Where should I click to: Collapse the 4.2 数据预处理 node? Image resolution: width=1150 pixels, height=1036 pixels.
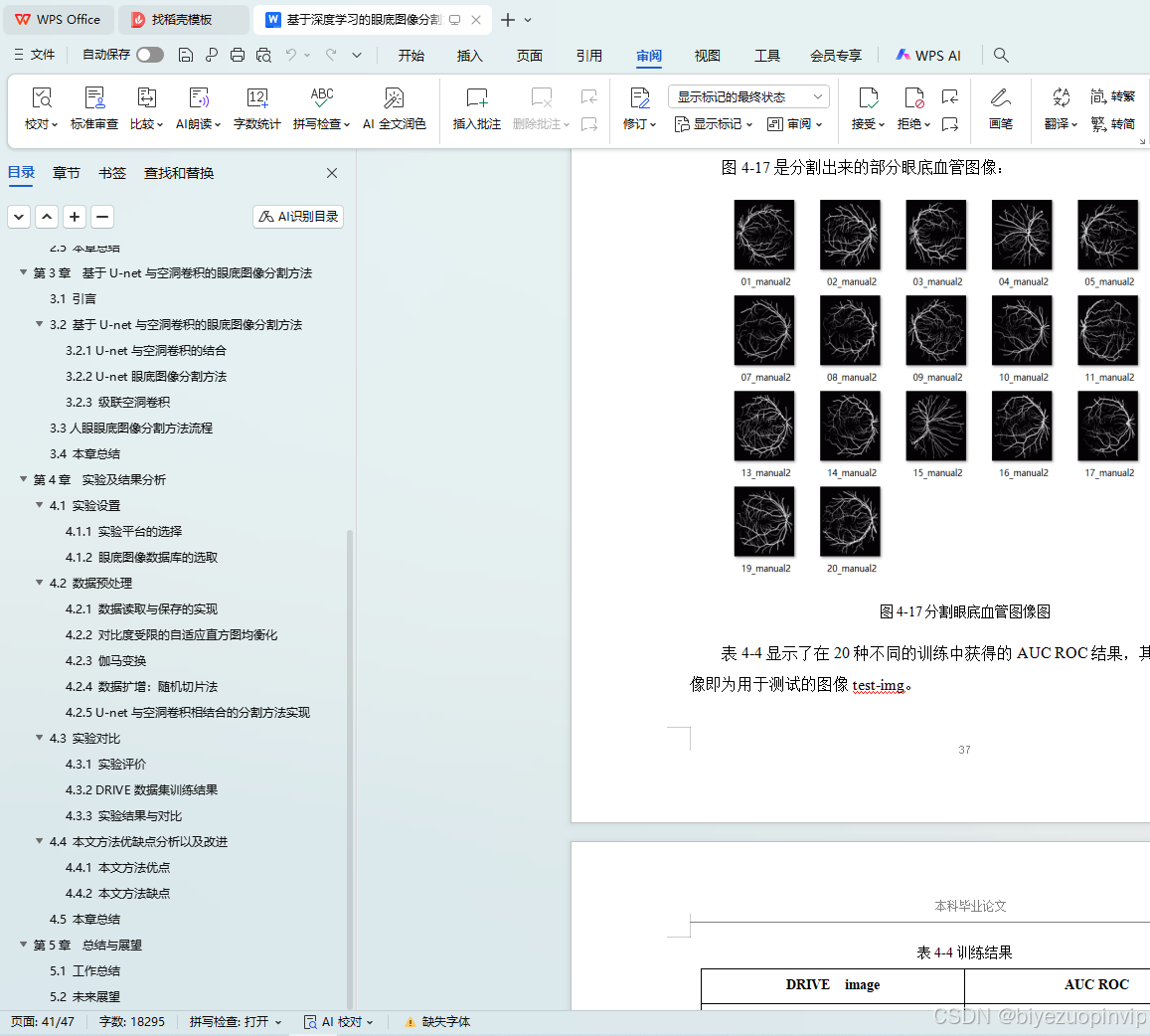point(40,583)
